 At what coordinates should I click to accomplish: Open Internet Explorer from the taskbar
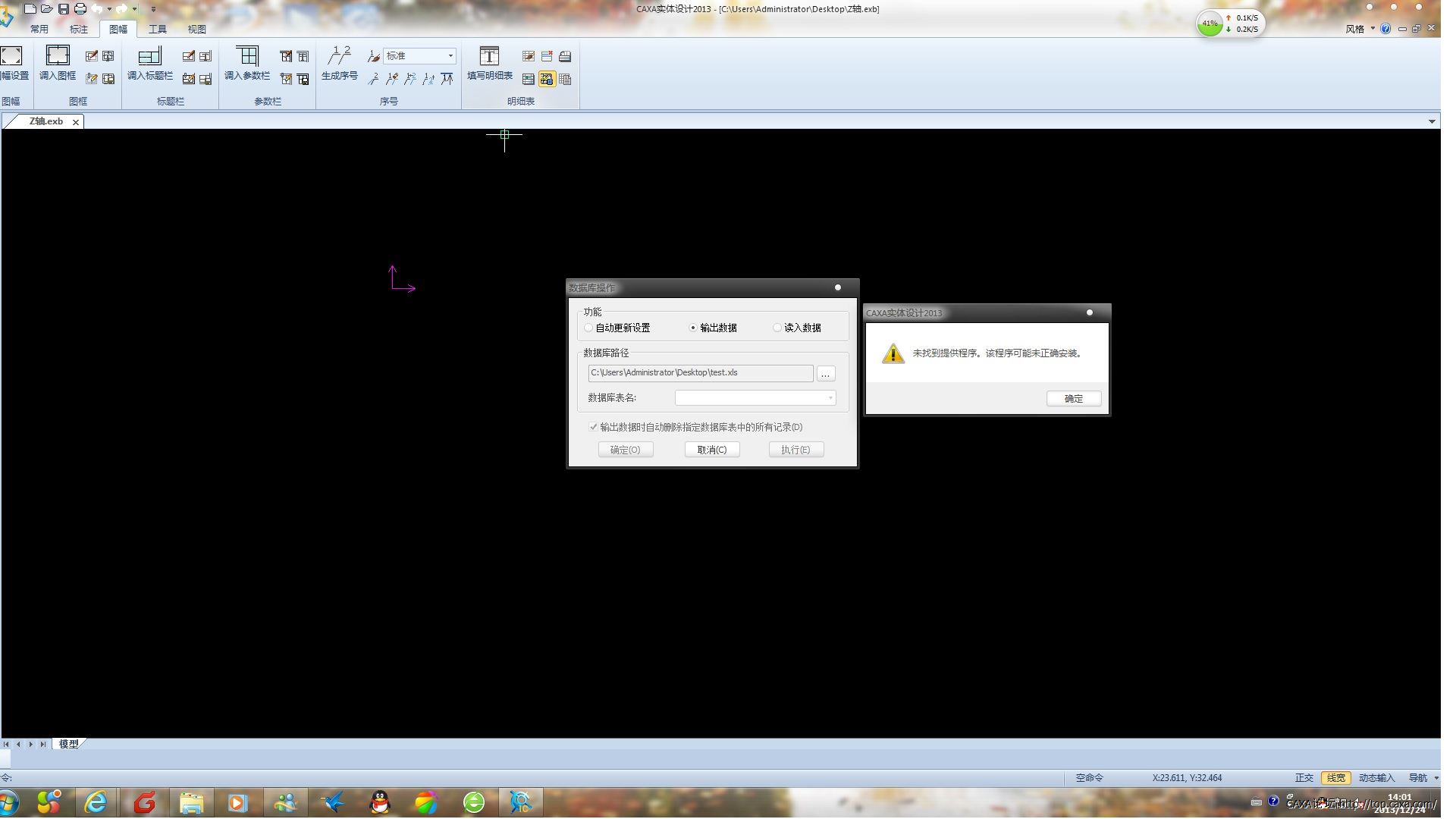point(96,802)
